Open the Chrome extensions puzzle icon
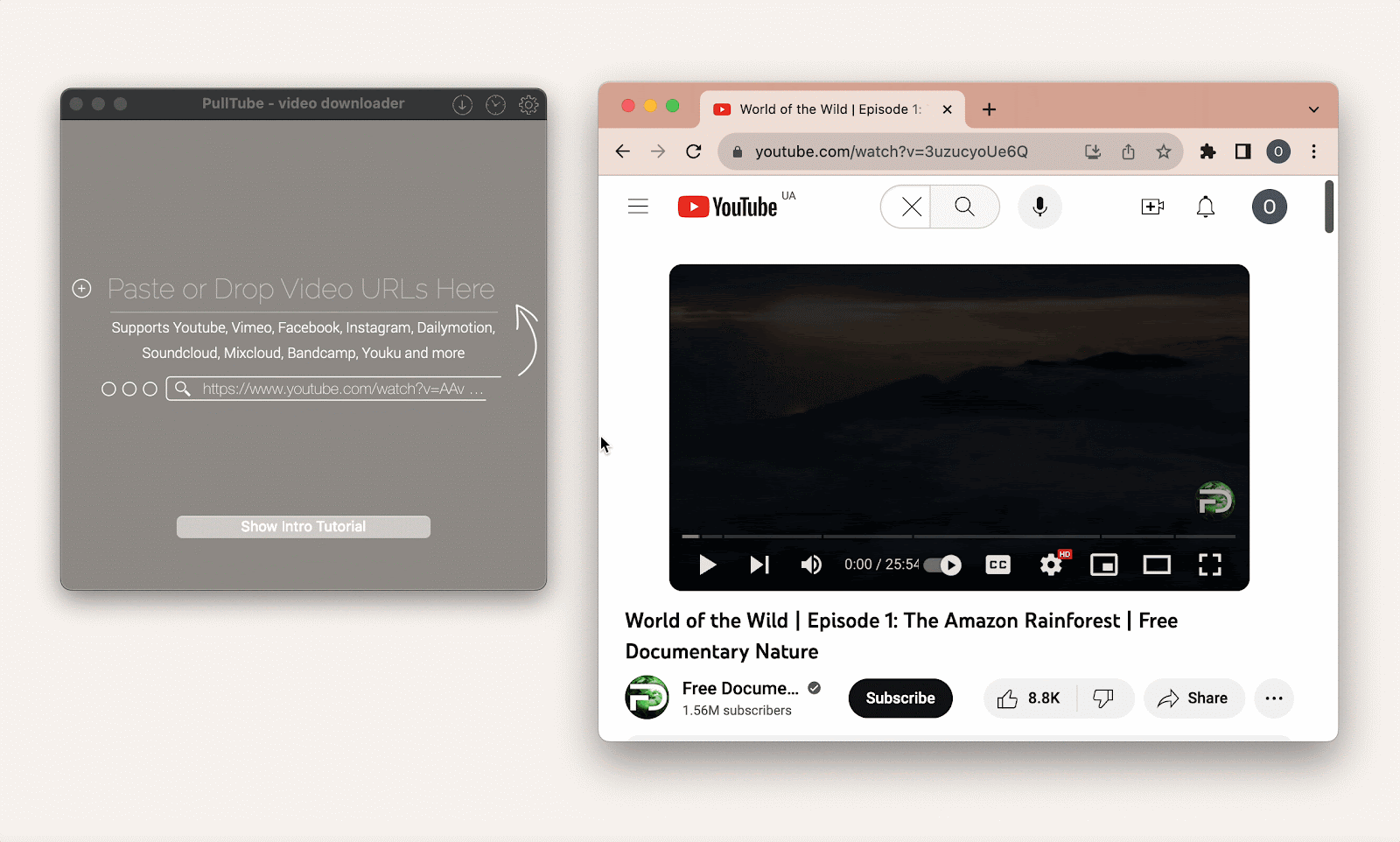The height and width of the screenshot is (842, 1400). 1207,151
